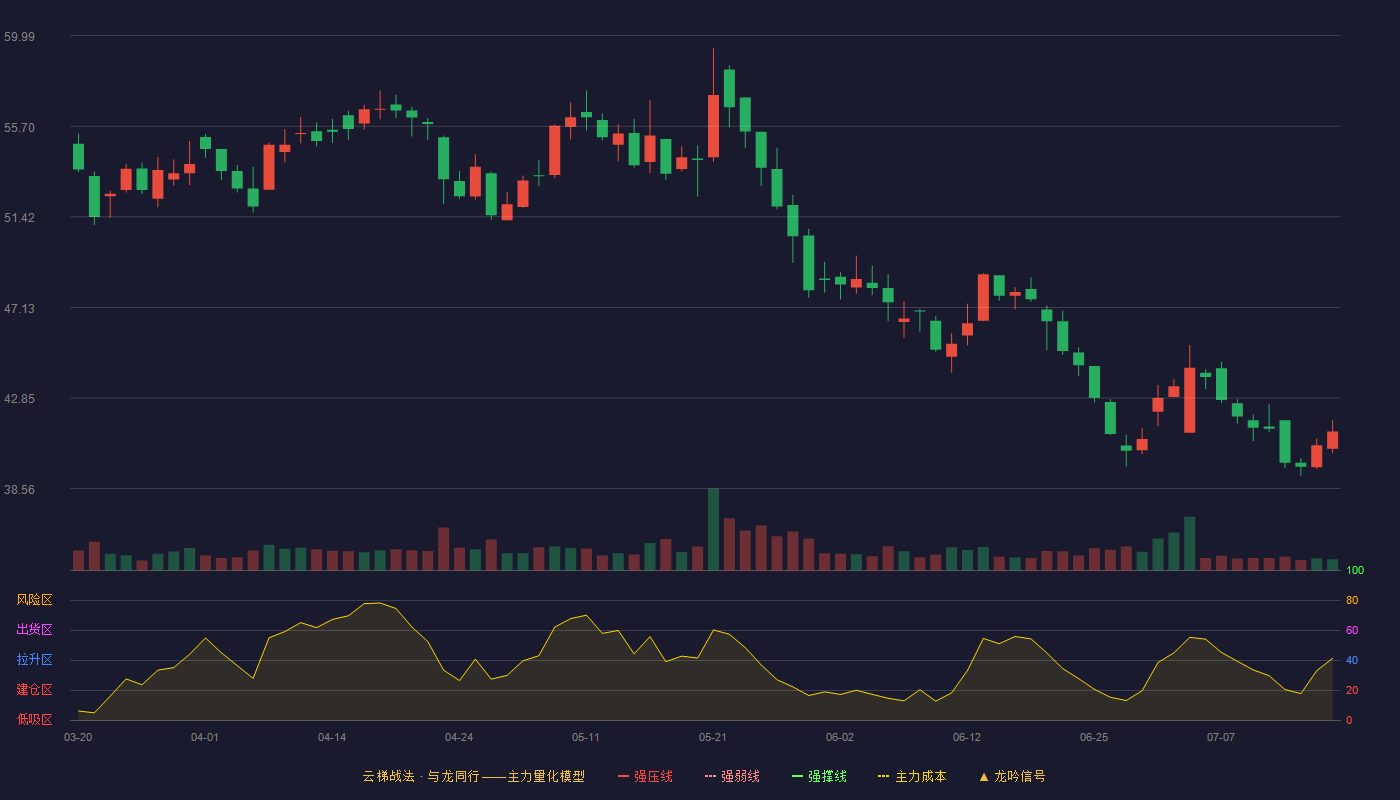Viewport: 1400px width, 800px height.
Task: Toggle the 强弱线 legend entry
Action: point(732,776)
